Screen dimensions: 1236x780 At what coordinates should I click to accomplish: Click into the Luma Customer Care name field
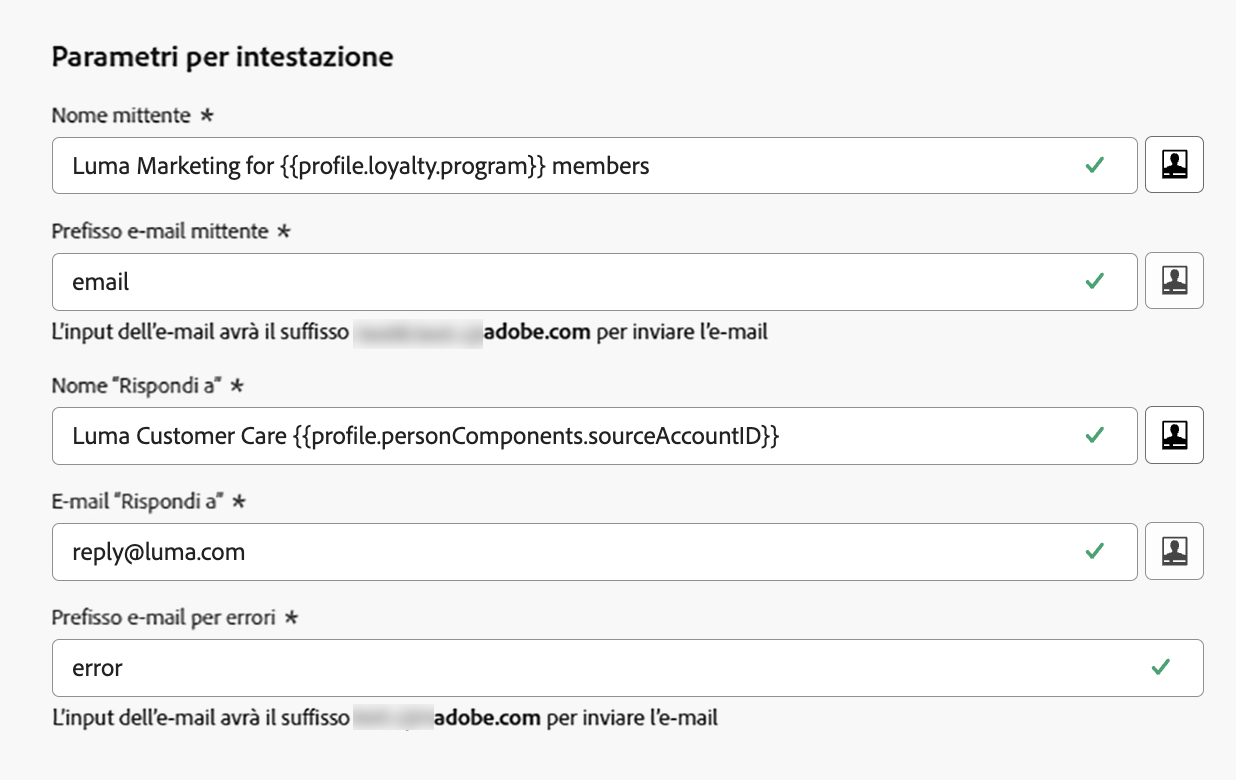coord(560,436)
